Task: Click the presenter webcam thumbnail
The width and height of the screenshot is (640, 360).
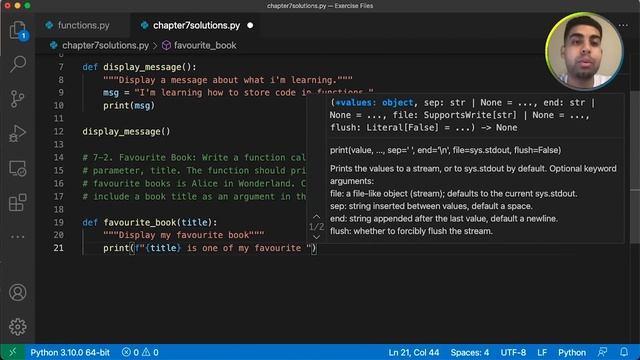Action: (584, 51)
